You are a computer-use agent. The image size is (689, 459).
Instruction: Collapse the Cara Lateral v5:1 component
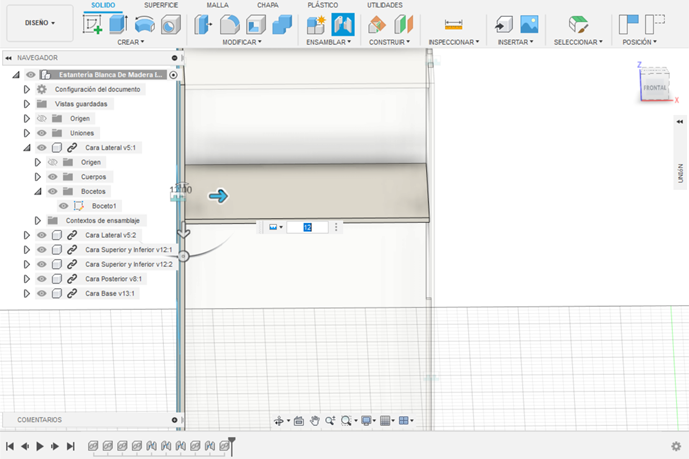pos(27,148)
